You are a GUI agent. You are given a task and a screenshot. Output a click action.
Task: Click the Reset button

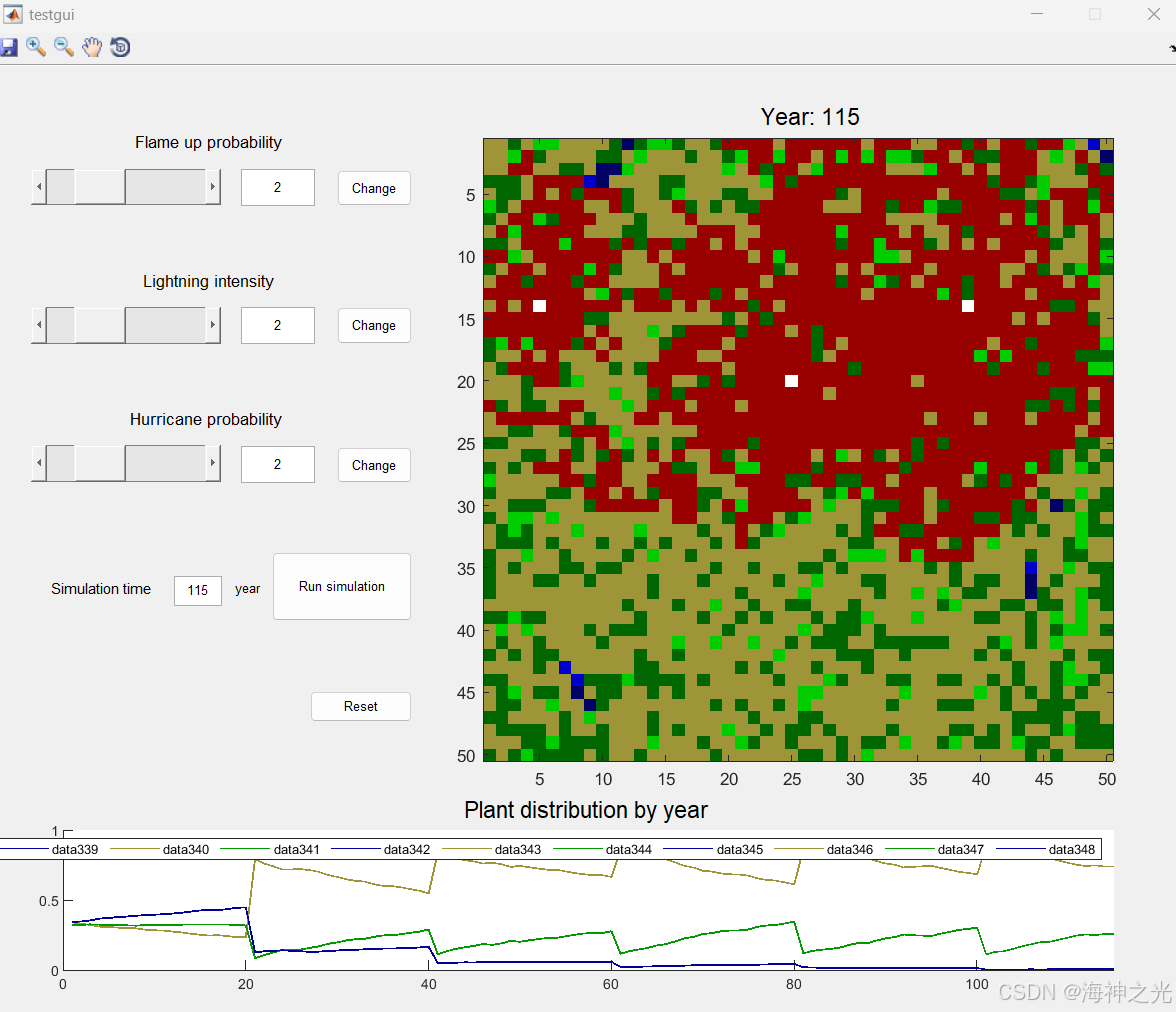coord(361,707)
